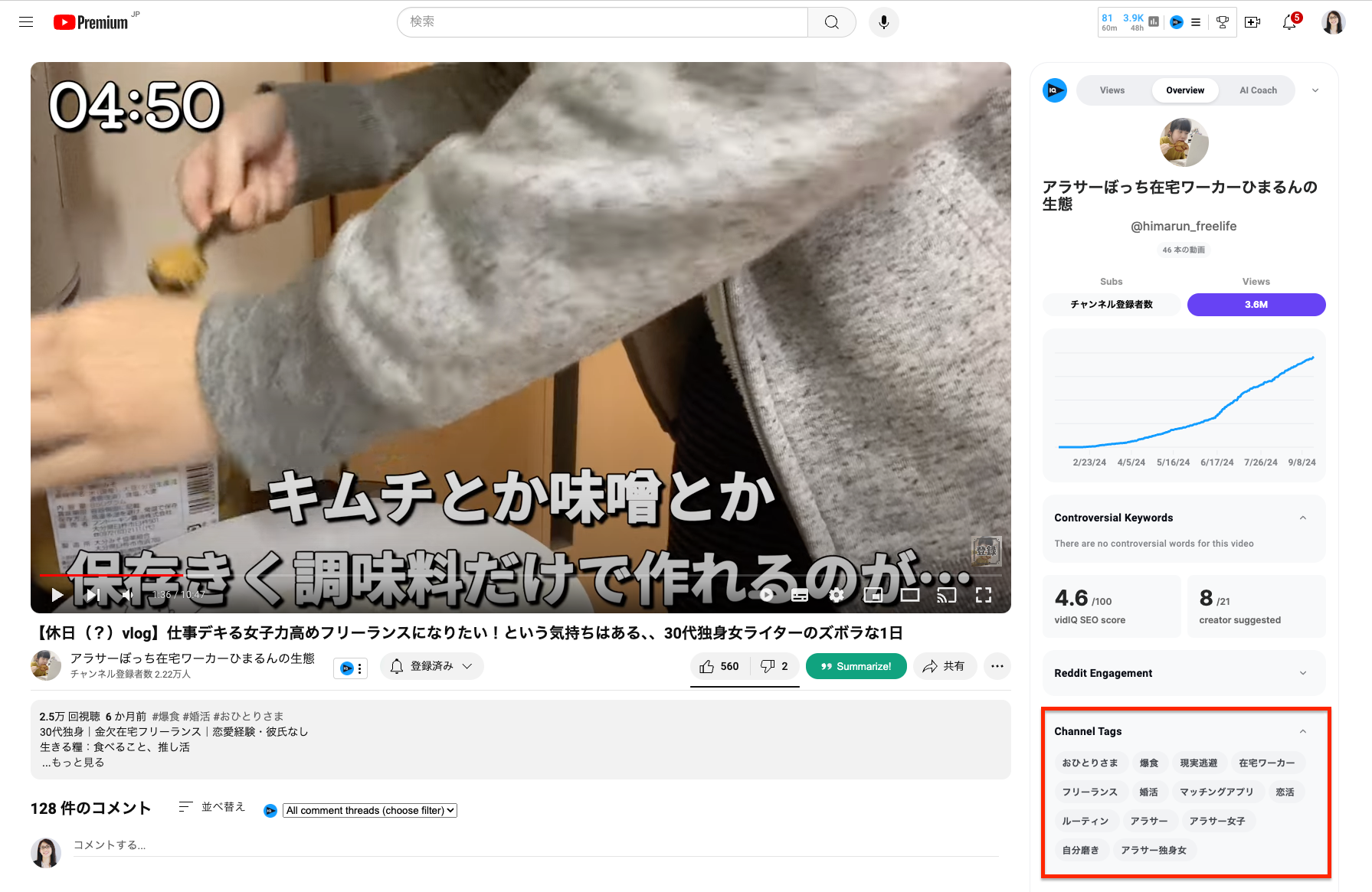Mute the video volume

click(x=127, y=595)
